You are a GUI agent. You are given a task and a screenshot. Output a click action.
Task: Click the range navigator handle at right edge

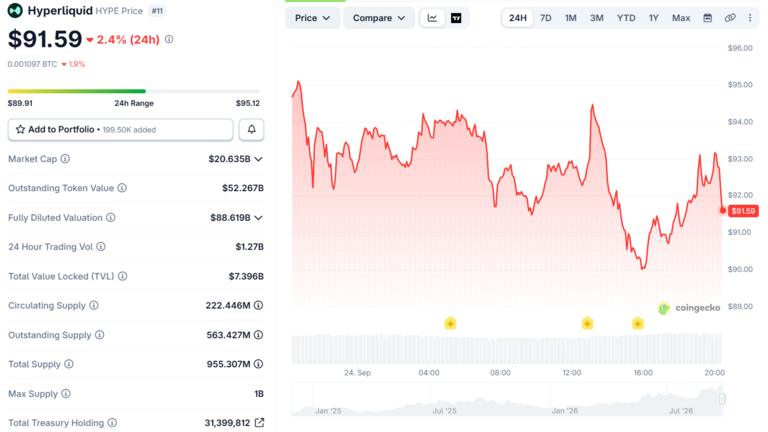[722, 399]
